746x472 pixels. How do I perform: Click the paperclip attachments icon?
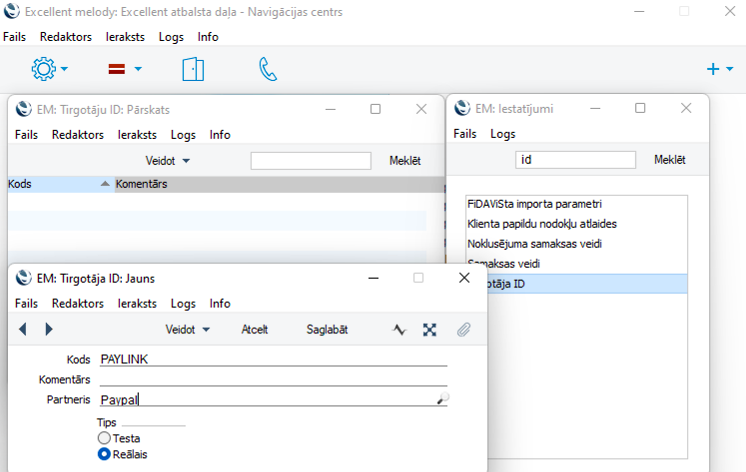[463, 329]
